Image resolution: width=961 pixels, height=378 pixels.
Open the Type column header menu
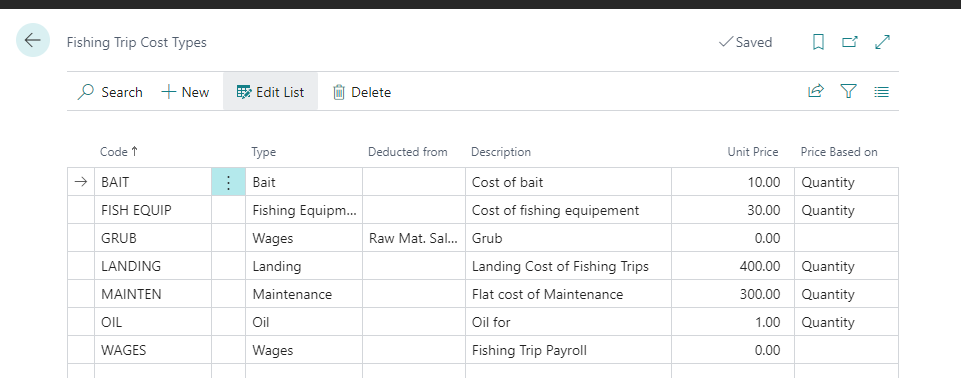point(264,152)
